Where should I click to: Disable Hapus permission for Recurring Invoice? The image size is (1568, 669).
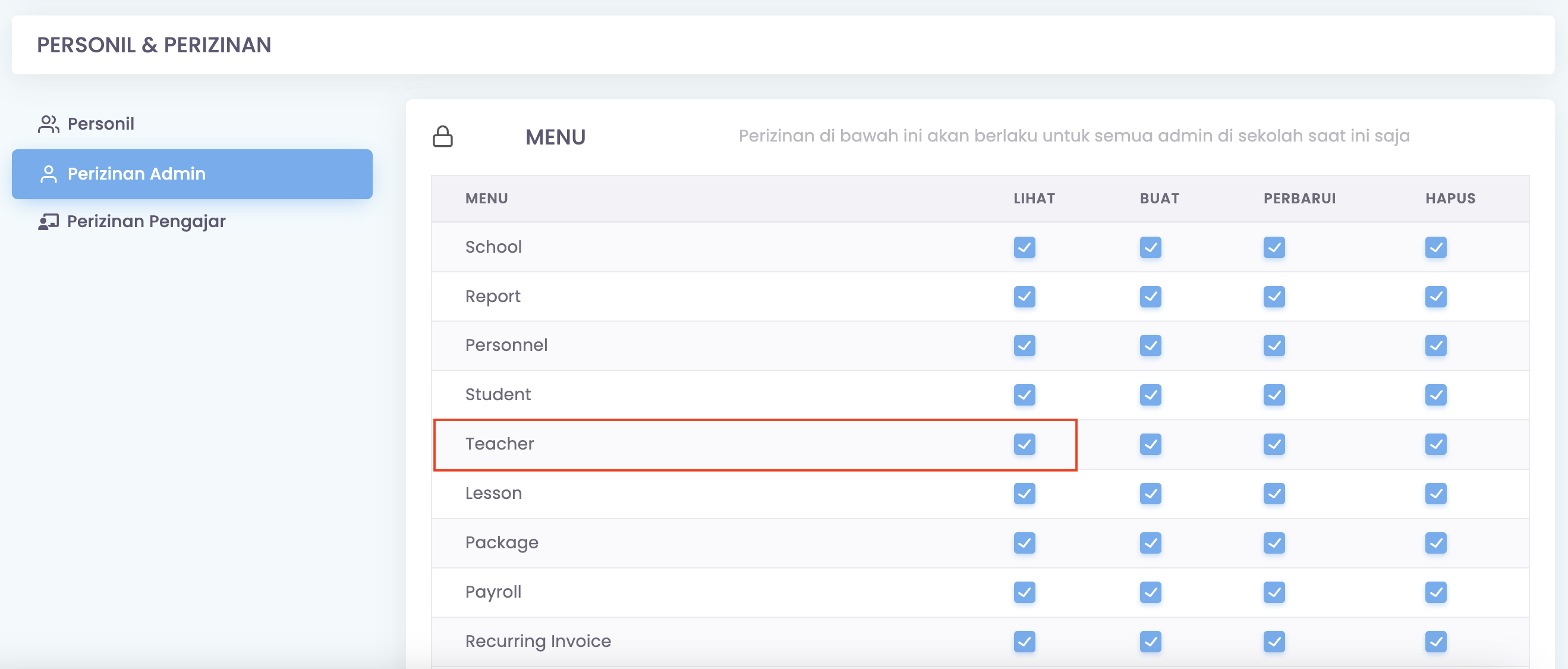(1435, 642)
